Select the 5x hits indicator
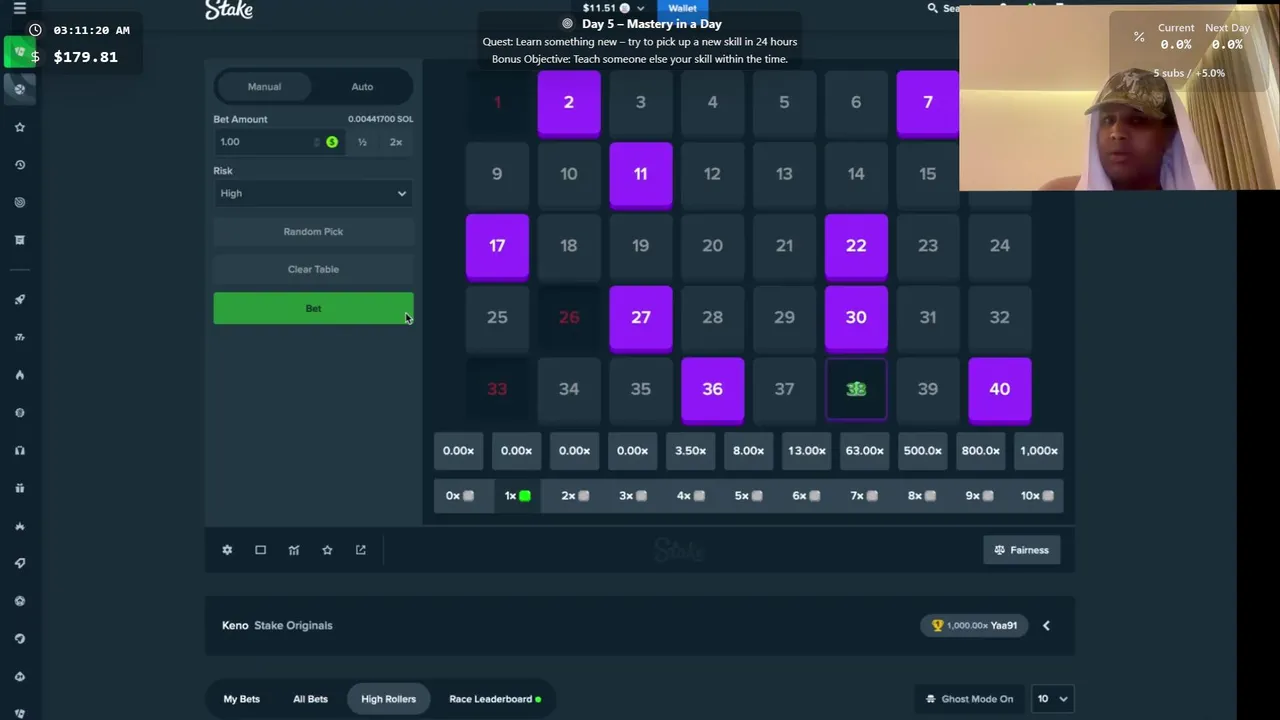 pyautogui.click(x=748, y=496)
